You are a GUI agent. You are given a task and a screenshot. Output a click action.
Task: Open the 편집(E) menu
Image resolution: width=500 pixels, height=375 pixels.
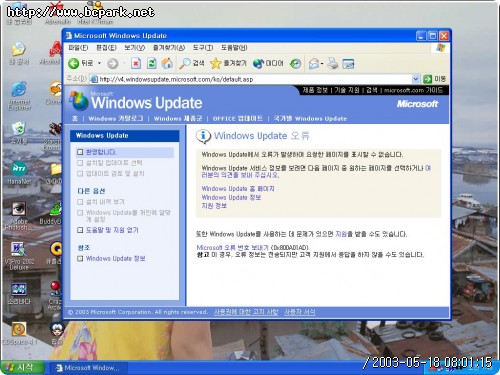tap(106, 48)
